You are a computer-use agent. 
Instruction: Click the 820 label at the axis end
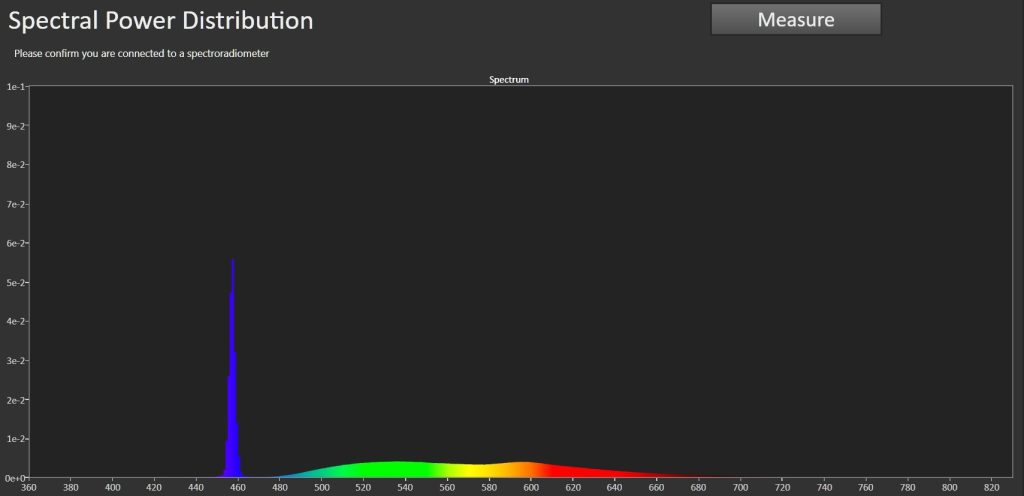click(x=991, y=487)
